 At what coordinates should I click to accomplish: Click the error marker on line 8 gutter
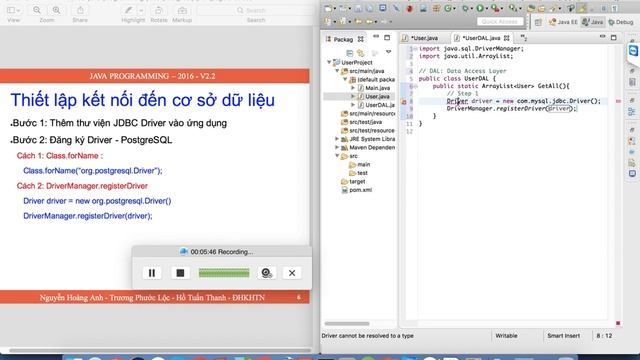pos(403,101)
